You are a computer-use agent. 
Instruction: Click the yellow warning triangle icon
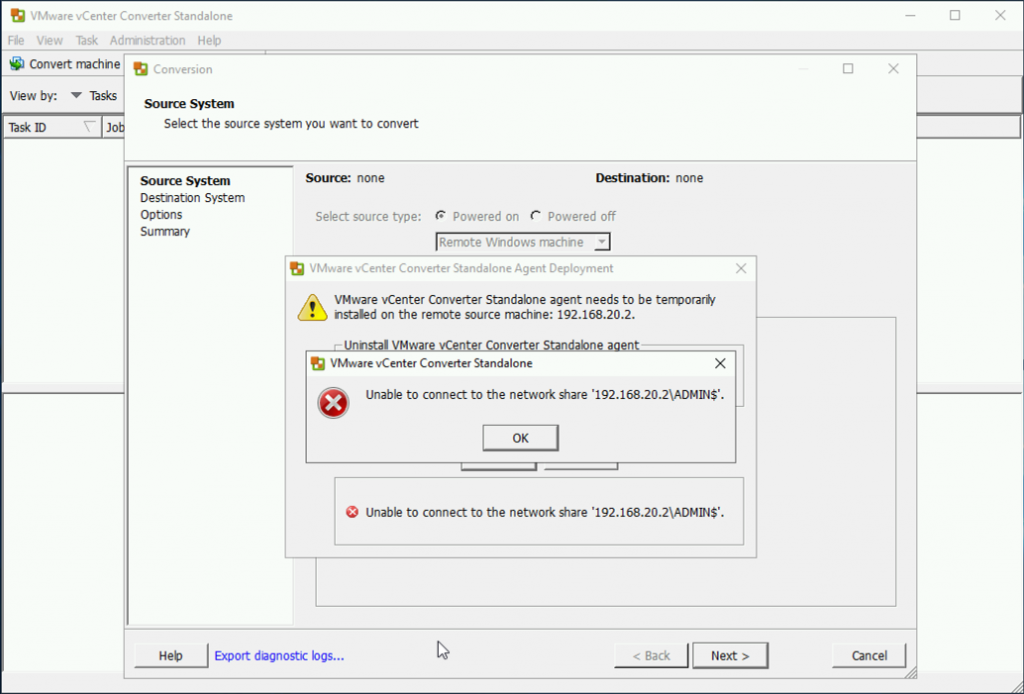point(312,307)
